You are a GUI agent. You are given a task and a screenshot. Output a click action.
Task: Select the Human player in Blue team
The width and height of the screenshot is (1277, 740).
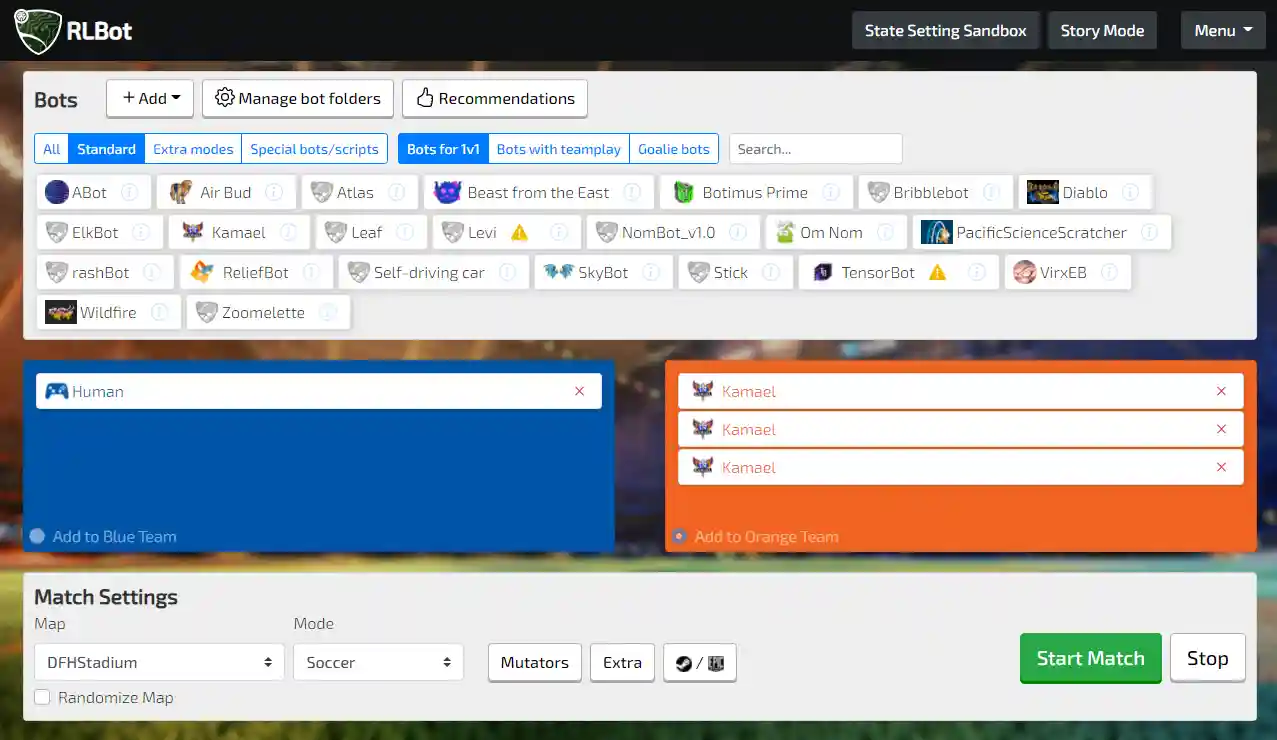[319, 391]
